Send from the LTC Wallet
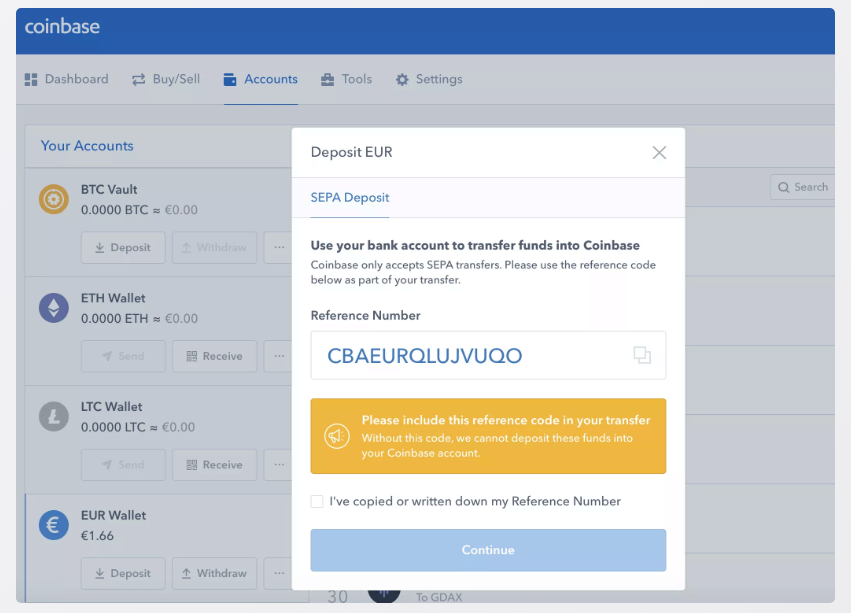Viewport: 851px width, 613px height. [123, 465]
